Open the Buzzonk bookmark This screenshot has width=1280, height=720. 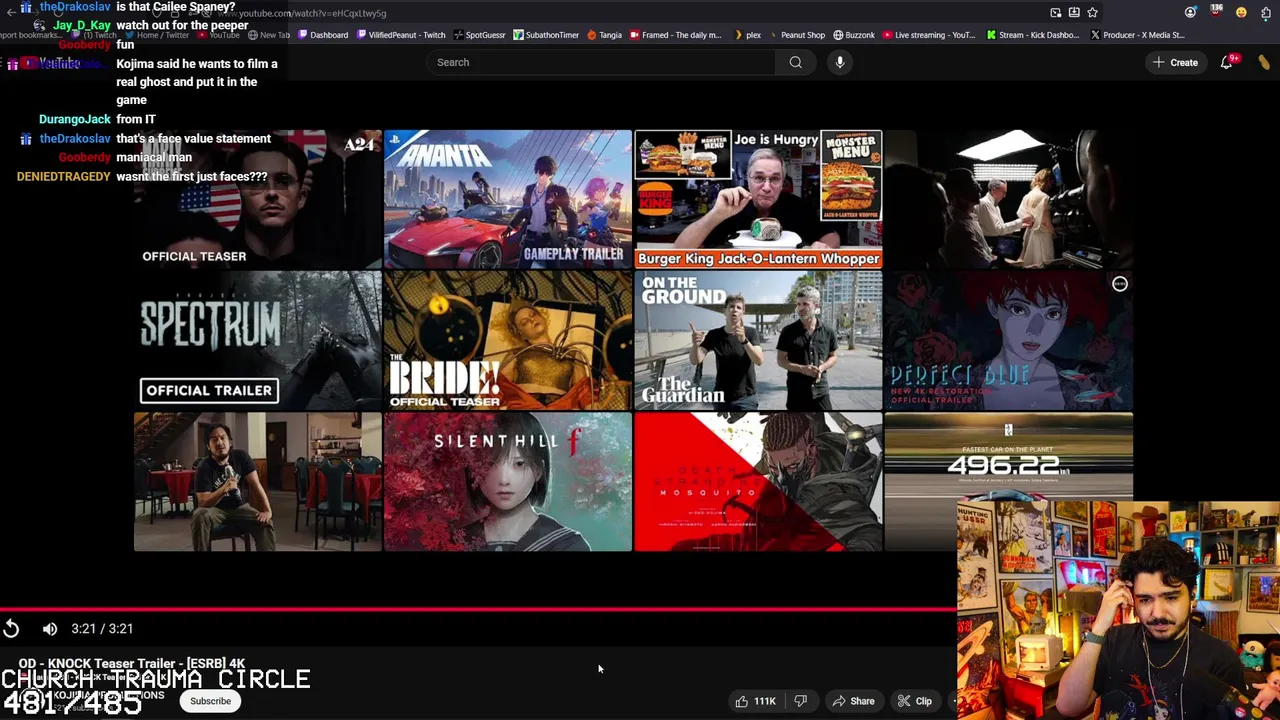(854, 35)
